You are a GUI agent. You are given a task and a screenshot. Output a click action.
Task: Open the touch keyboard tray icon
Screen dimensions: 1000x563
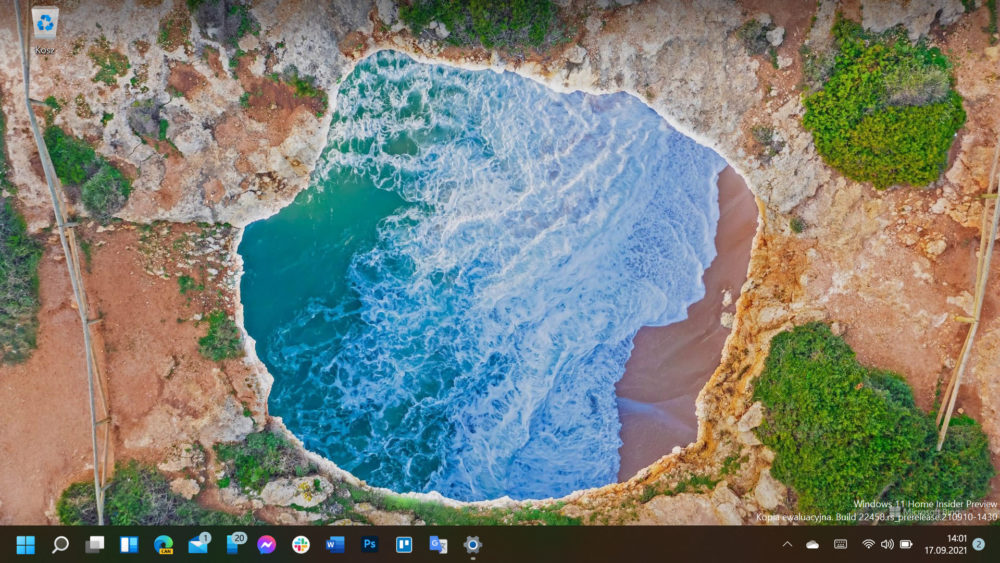pyautogui.click(x=841, y=545)
